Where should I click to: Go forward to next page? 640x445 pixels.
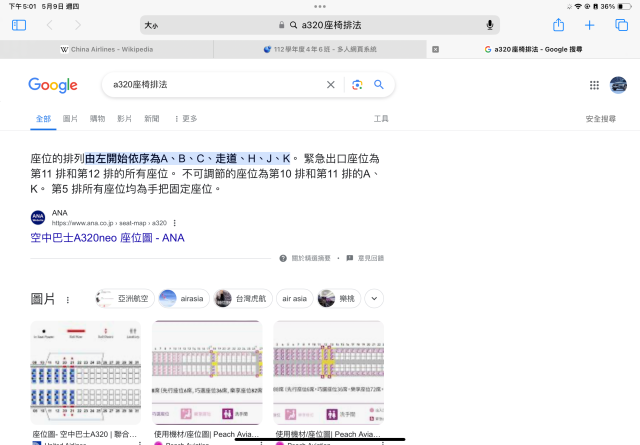[x=78, y=25]
